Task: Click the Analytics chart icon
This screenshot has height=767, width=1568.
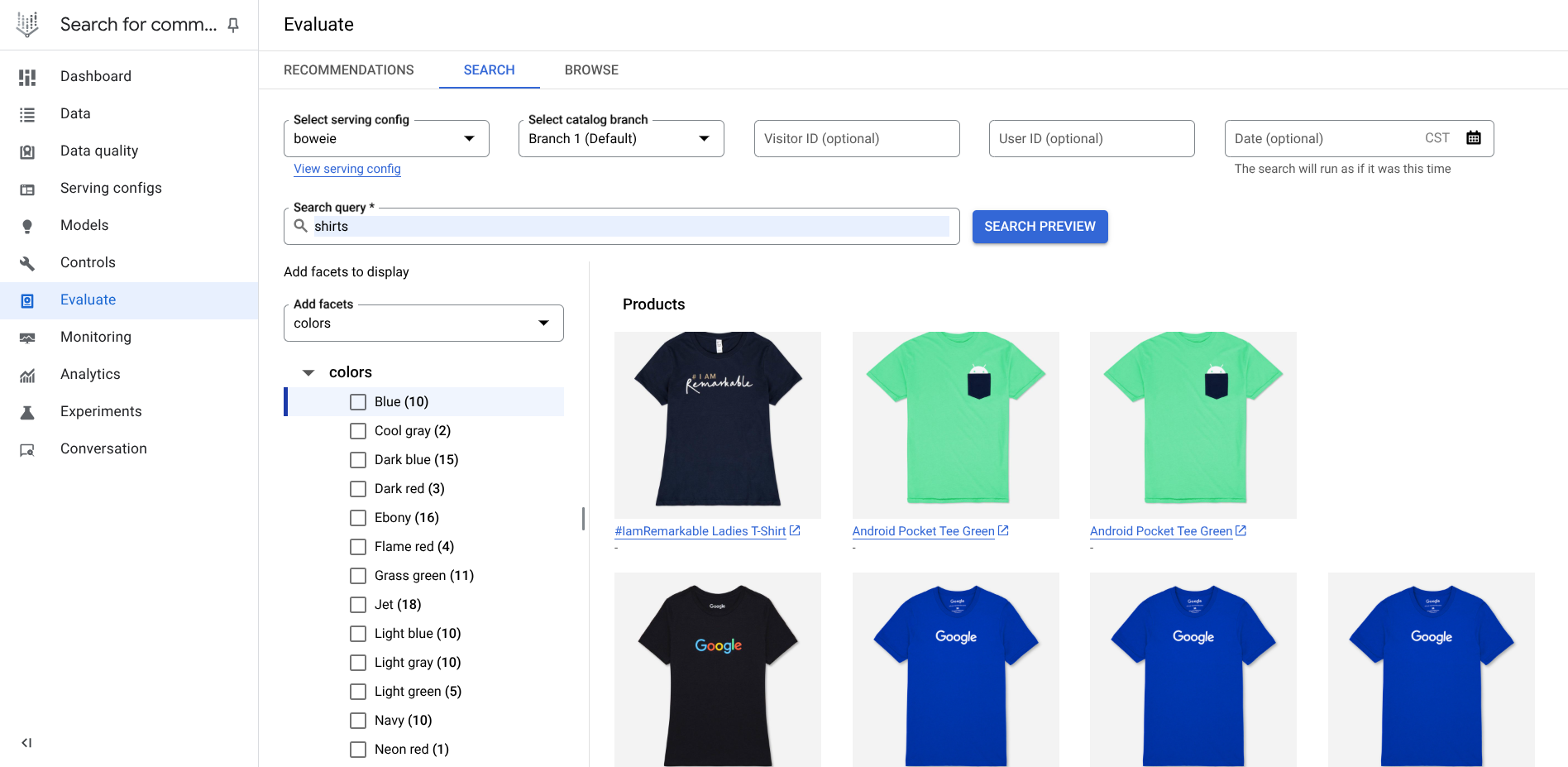Action: click(27, 374)
